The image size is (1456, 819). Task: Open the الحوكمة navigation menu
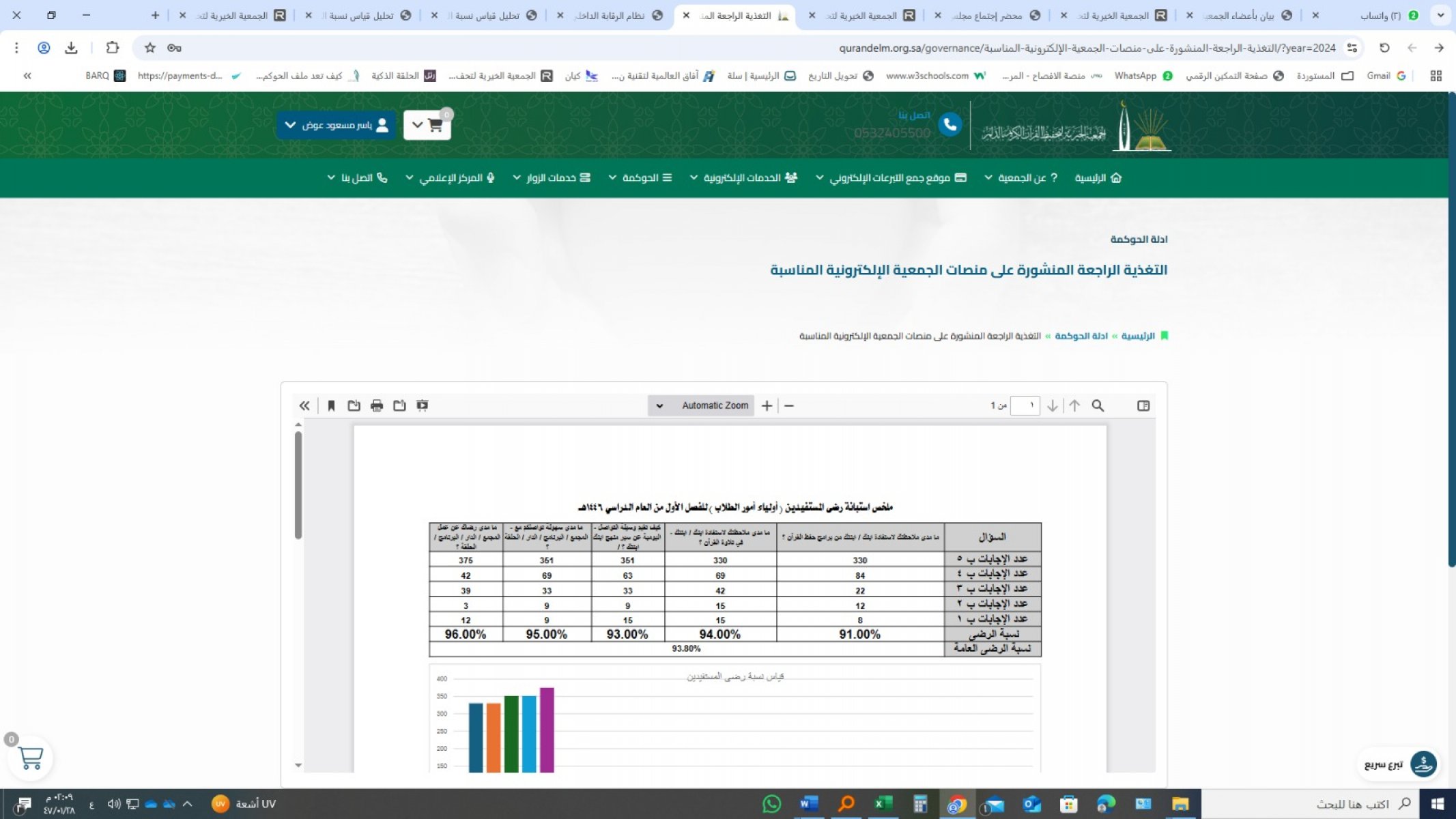[640, 177]
